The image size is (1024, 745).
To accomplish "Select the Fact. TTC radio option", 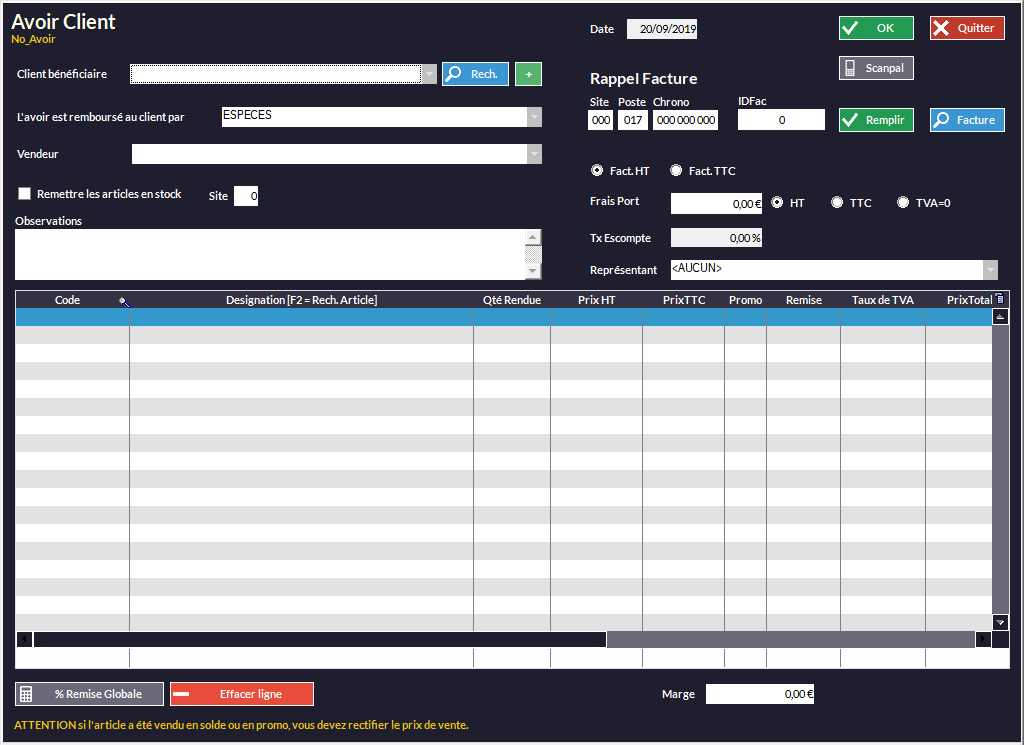I will point(676,171).
